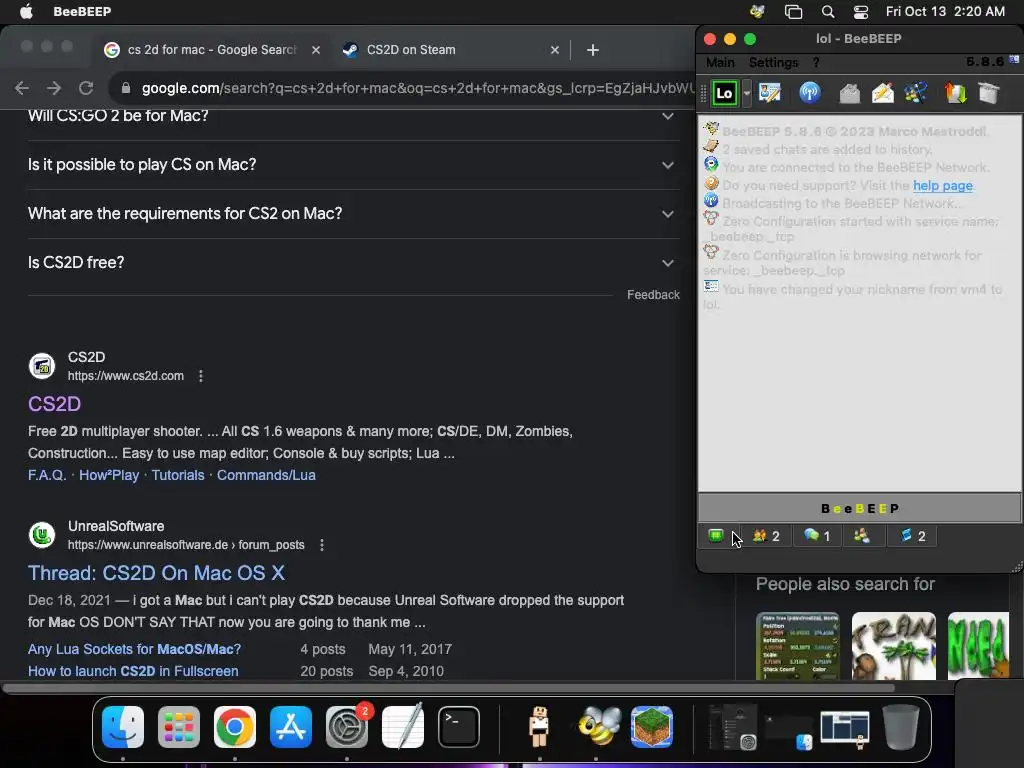Open more options dots next to unrealsoftware.de URL
The image size is (1024, 768).
tap(321, 545)
